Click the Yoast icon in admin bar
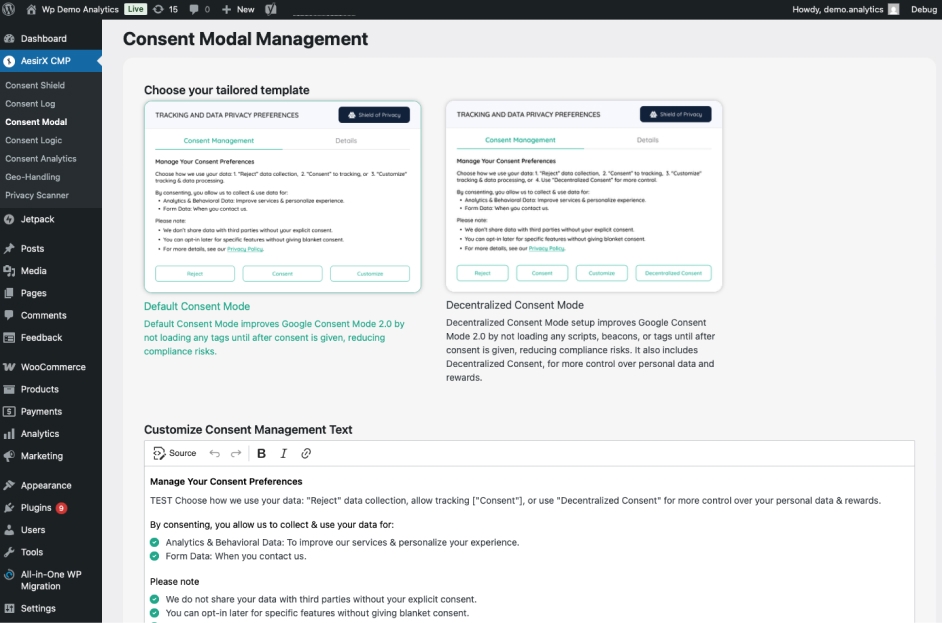 271,9
